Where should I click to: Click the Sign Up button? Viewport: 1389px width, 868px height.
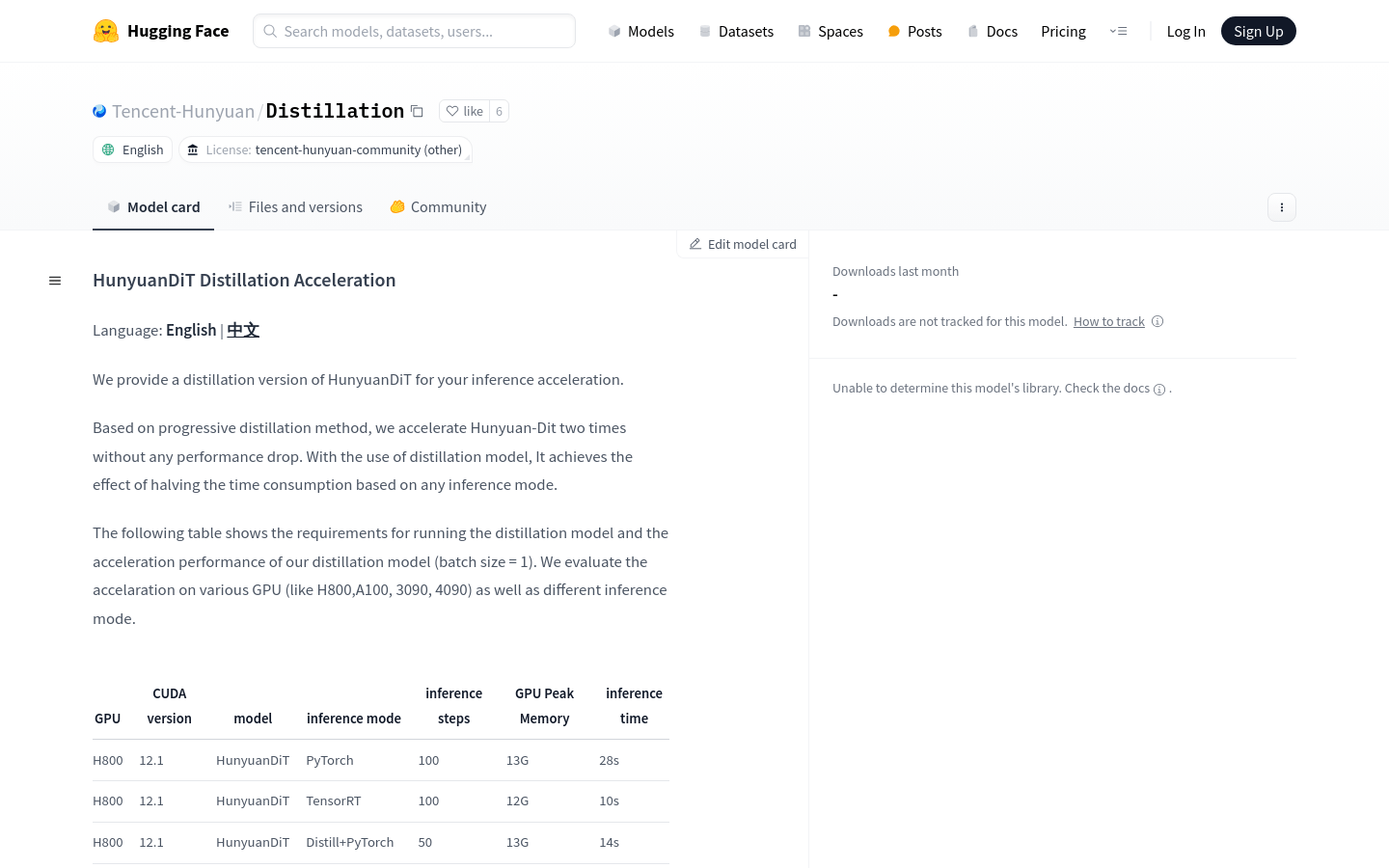1258,31
